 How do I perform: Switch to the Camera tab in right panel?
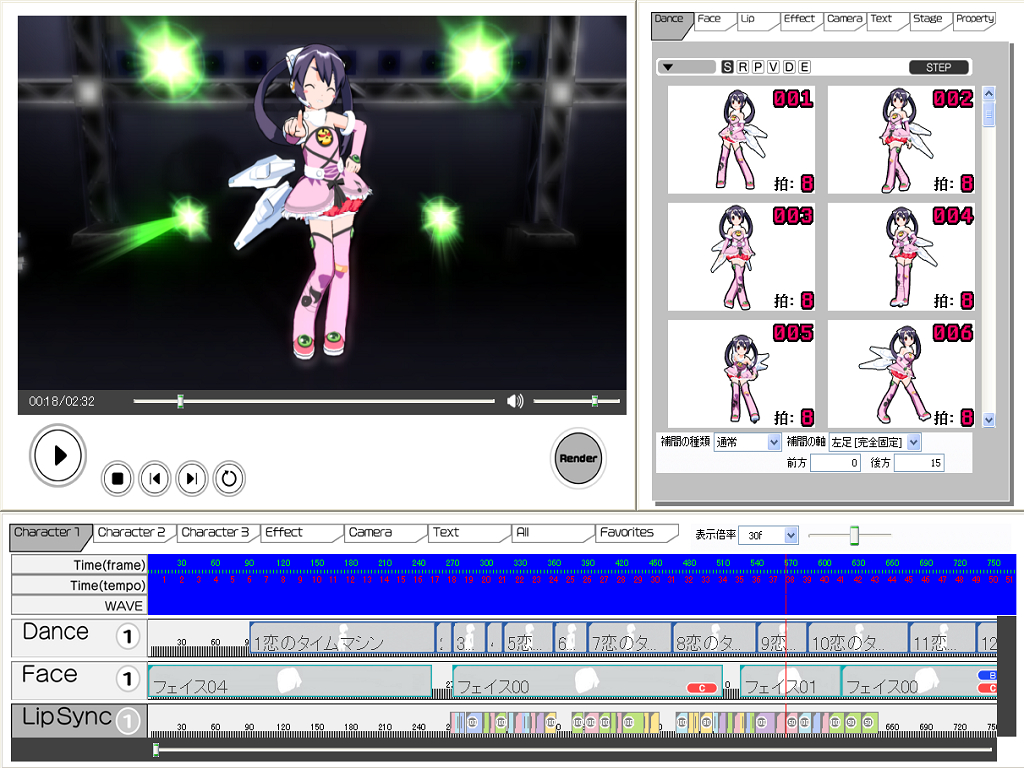click(x=844, y=19)
